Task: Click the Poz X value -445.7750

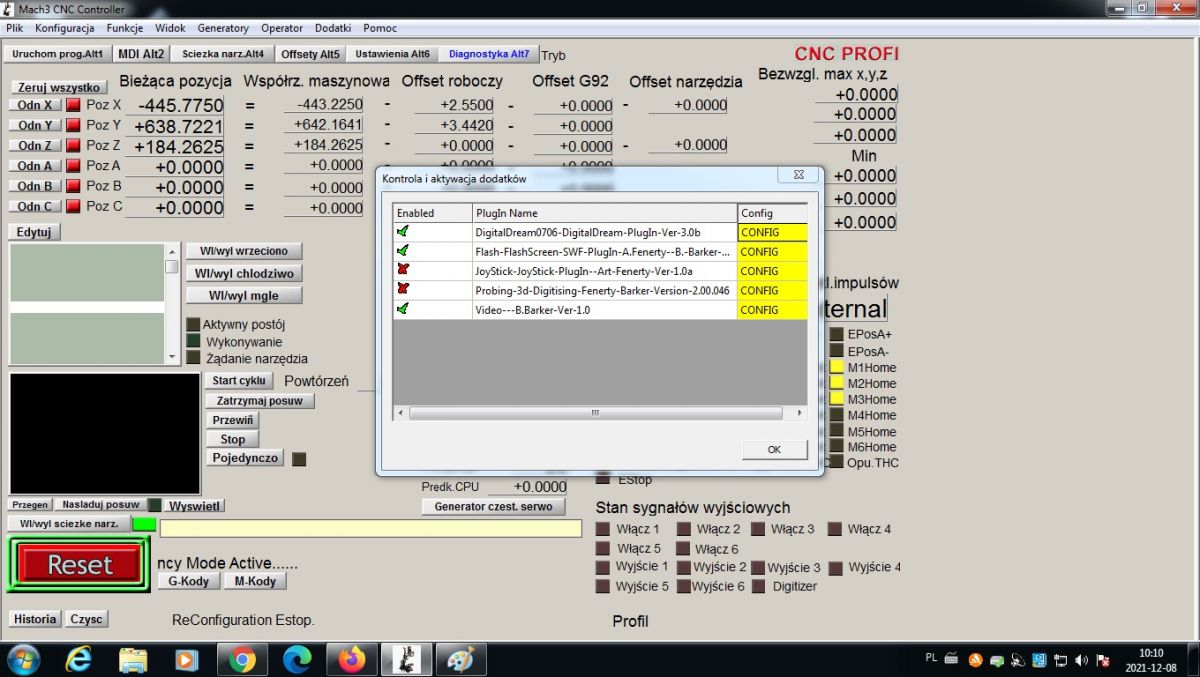Action: [x=180, y=106]
